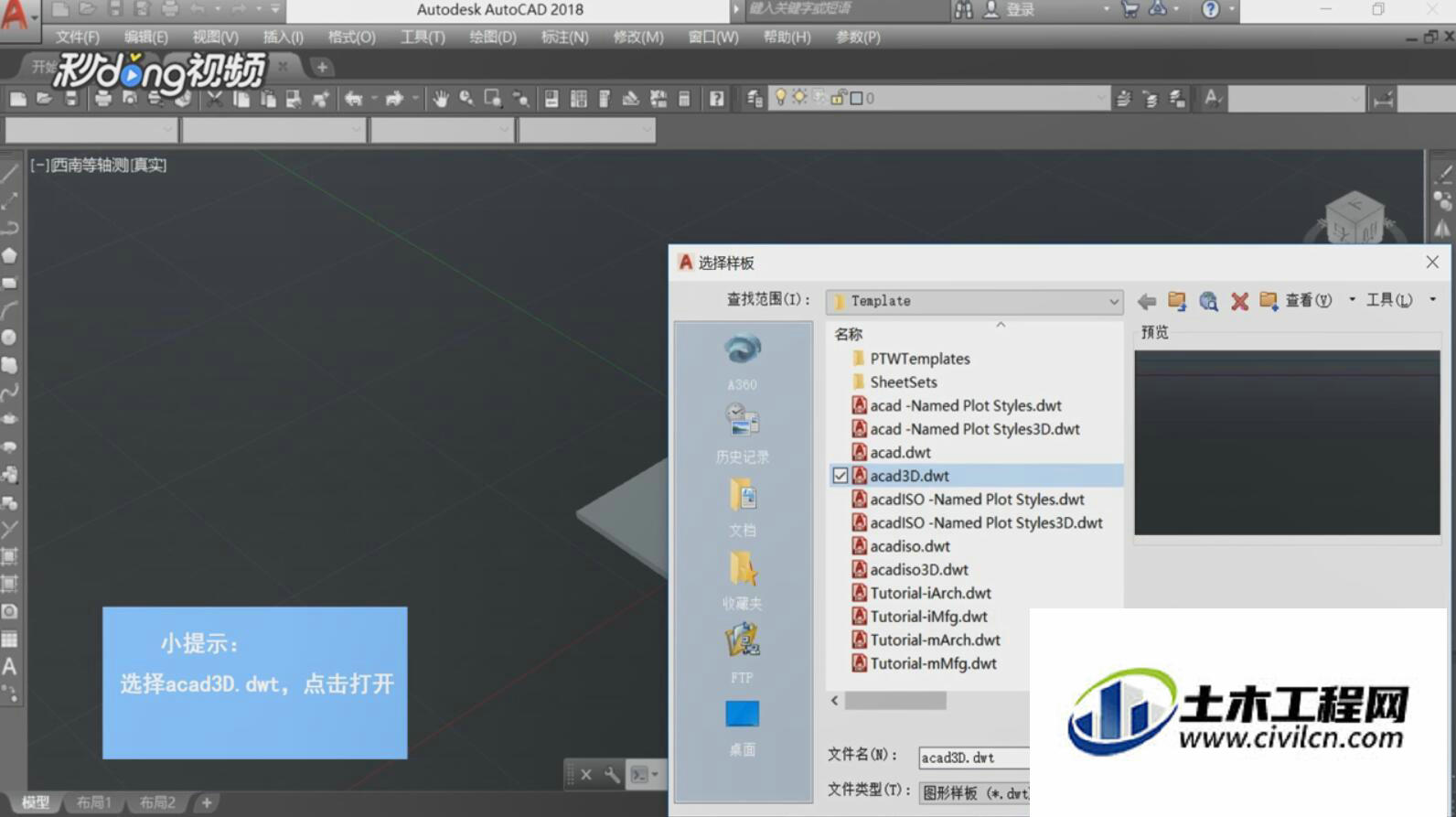Open the 编辑(E) menu
Image resolution: width=1456 pixels, height=817 pixels.
(x=145, y=38)
